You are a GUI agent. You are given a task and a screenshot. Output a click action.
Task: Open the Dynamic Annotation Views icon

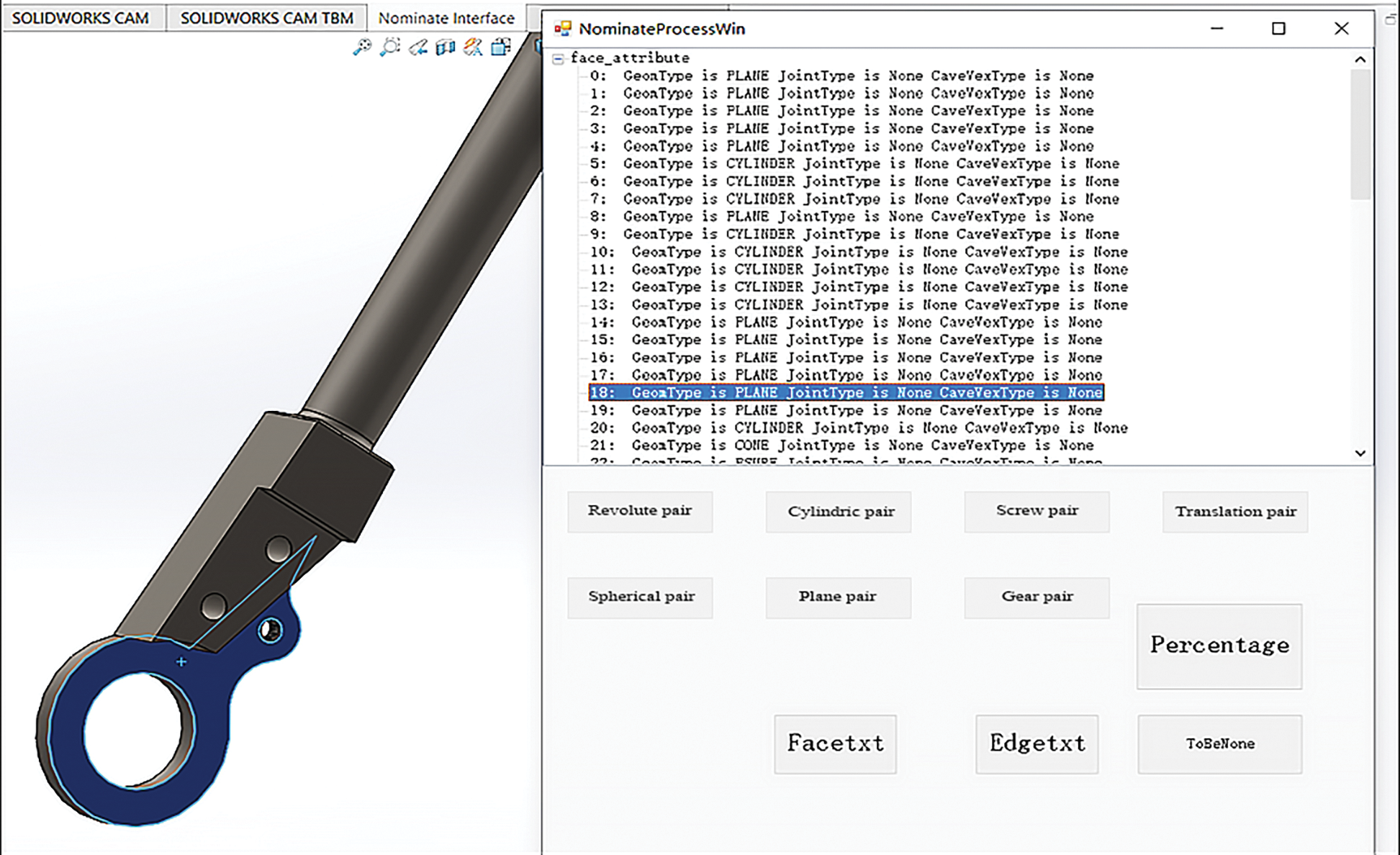pos(473,47)
